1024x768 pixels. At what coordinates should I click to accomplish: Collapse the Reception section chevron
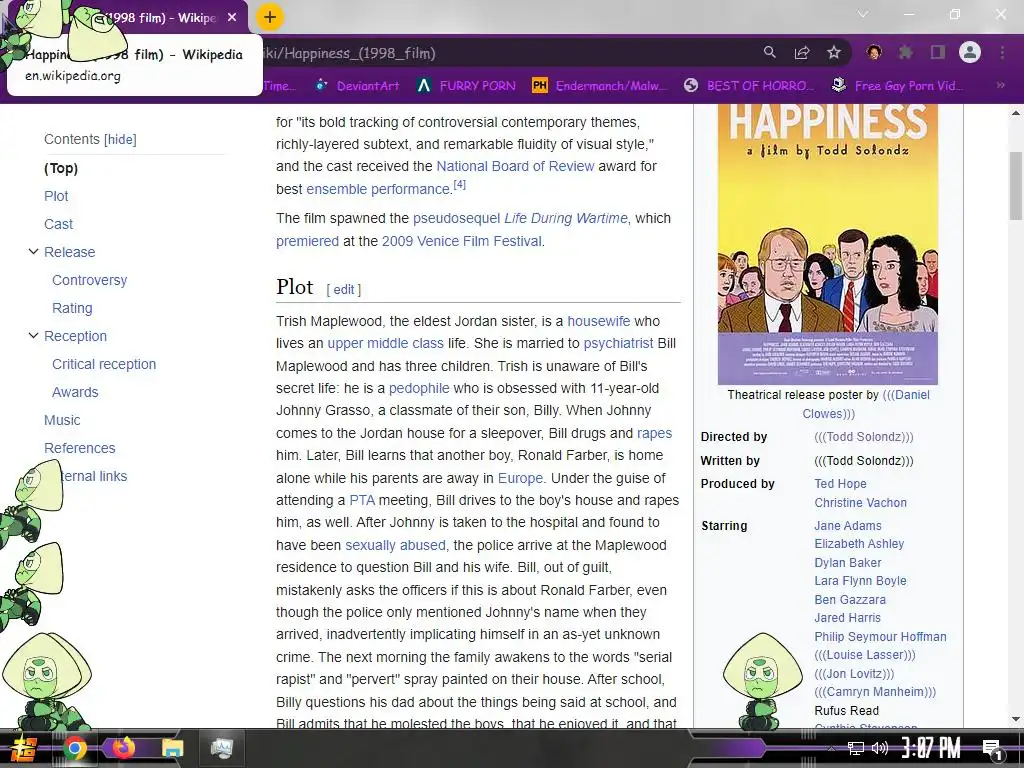pos(33,336)
